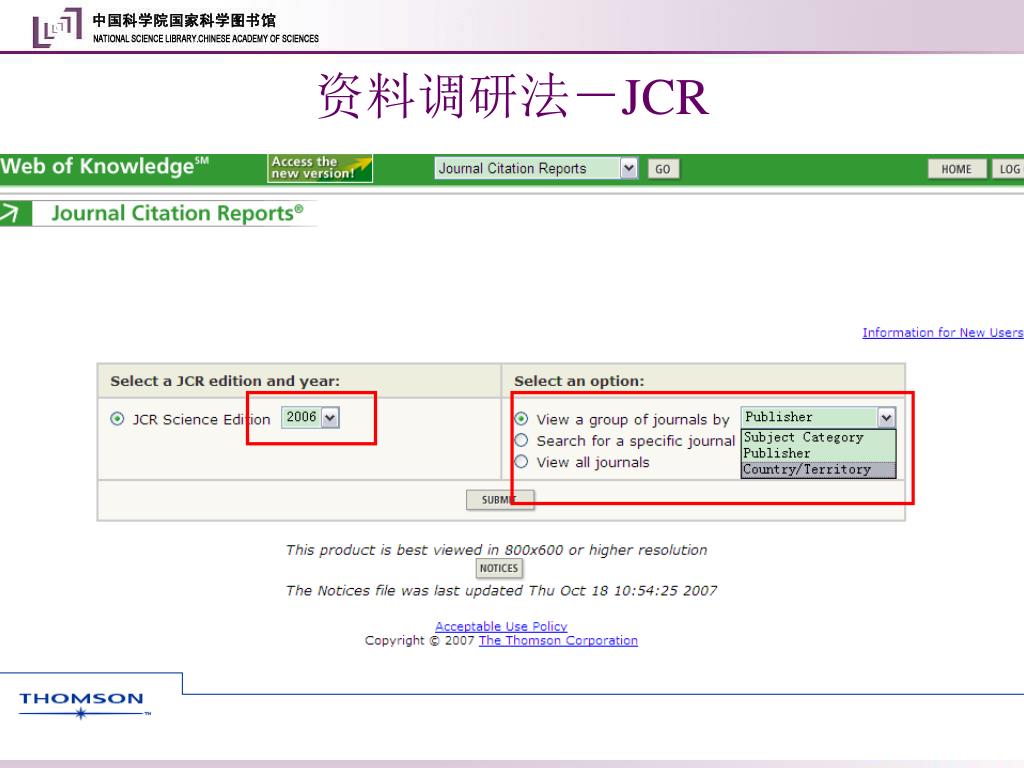Click the NOTICES button

pyautogui.click(x=499, y=568)
